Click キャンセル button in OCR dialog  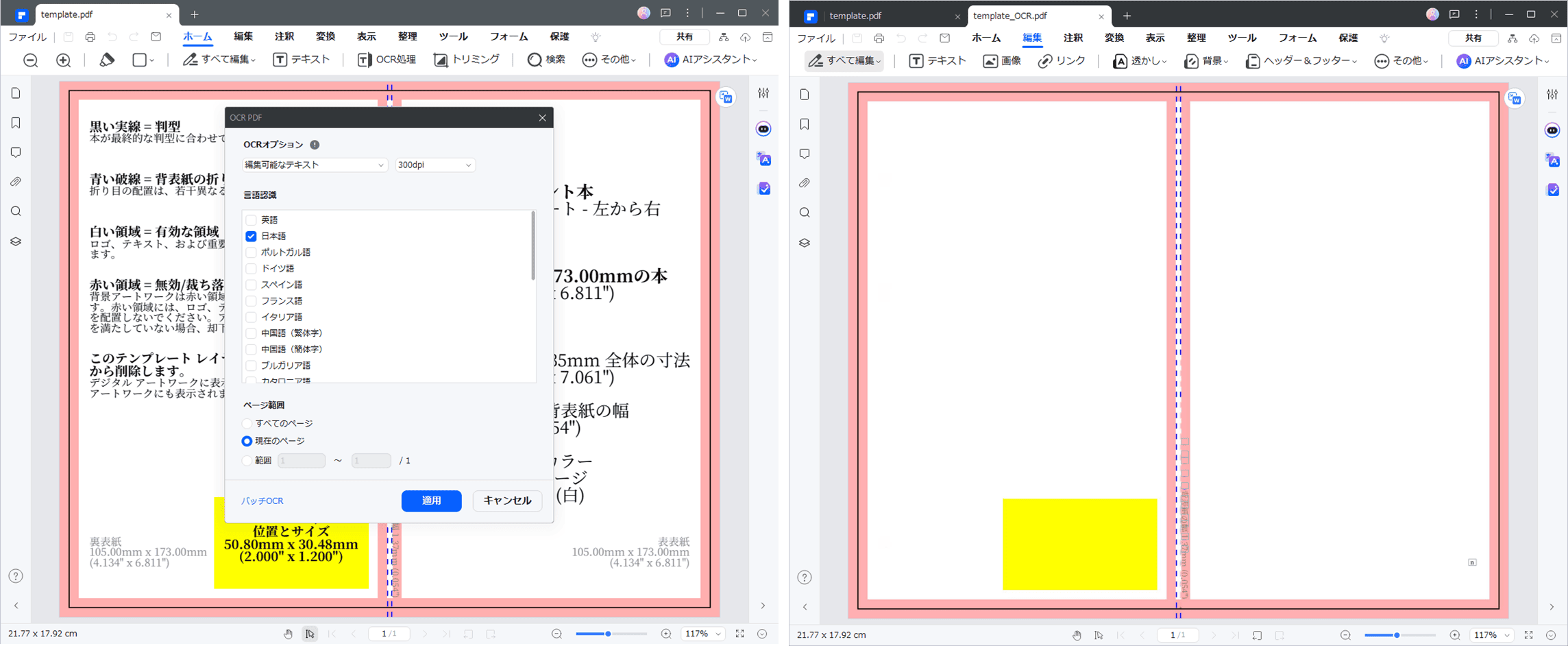point(507,501)
